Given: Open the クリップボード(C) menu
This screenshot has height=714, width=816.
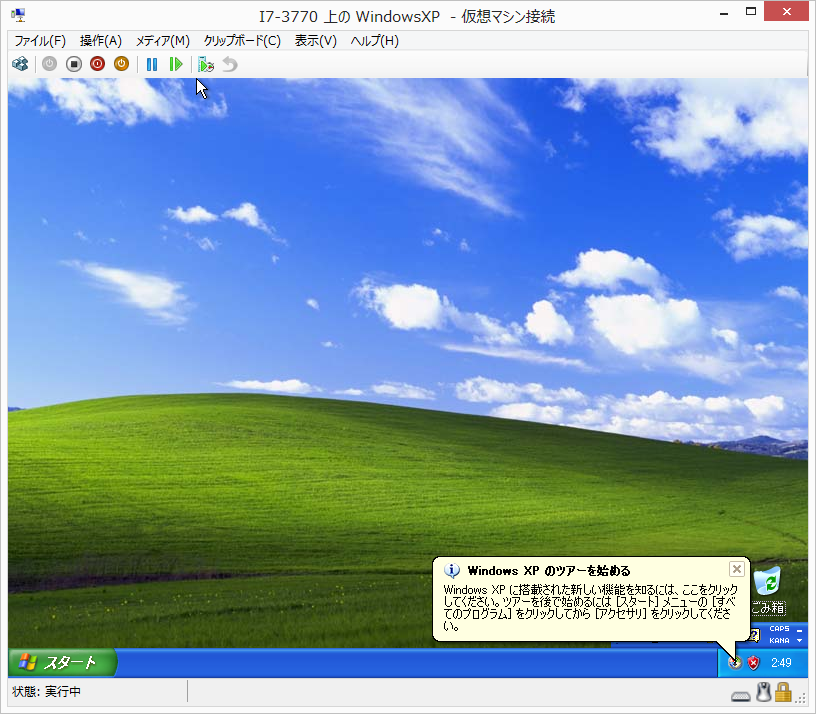Looking at the screenshot, I should (242, 41).
